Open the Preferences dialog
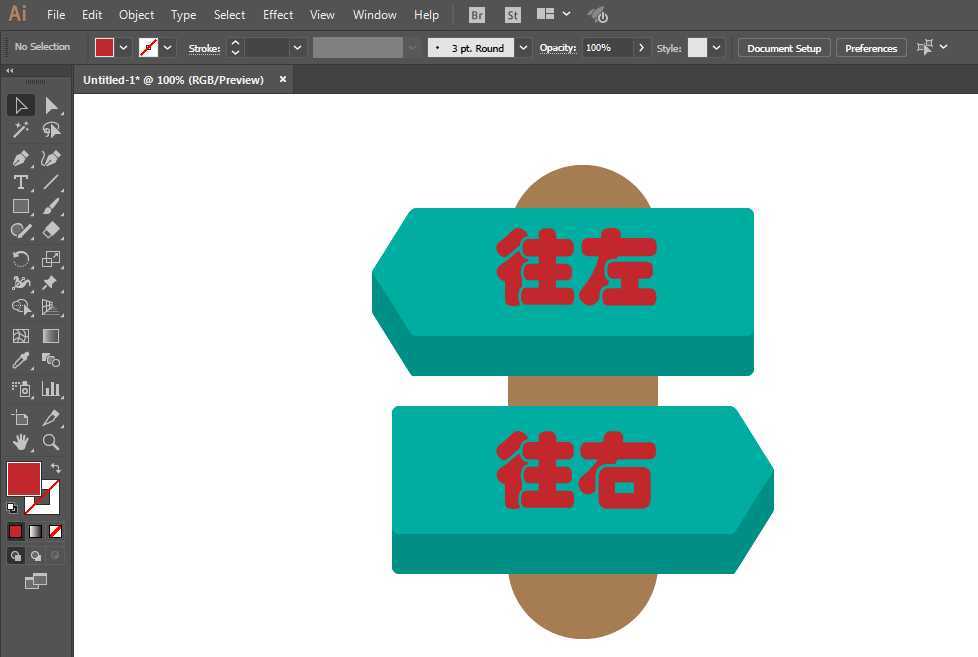Screen dimensions: 978x657 click(x=871, y=46)
